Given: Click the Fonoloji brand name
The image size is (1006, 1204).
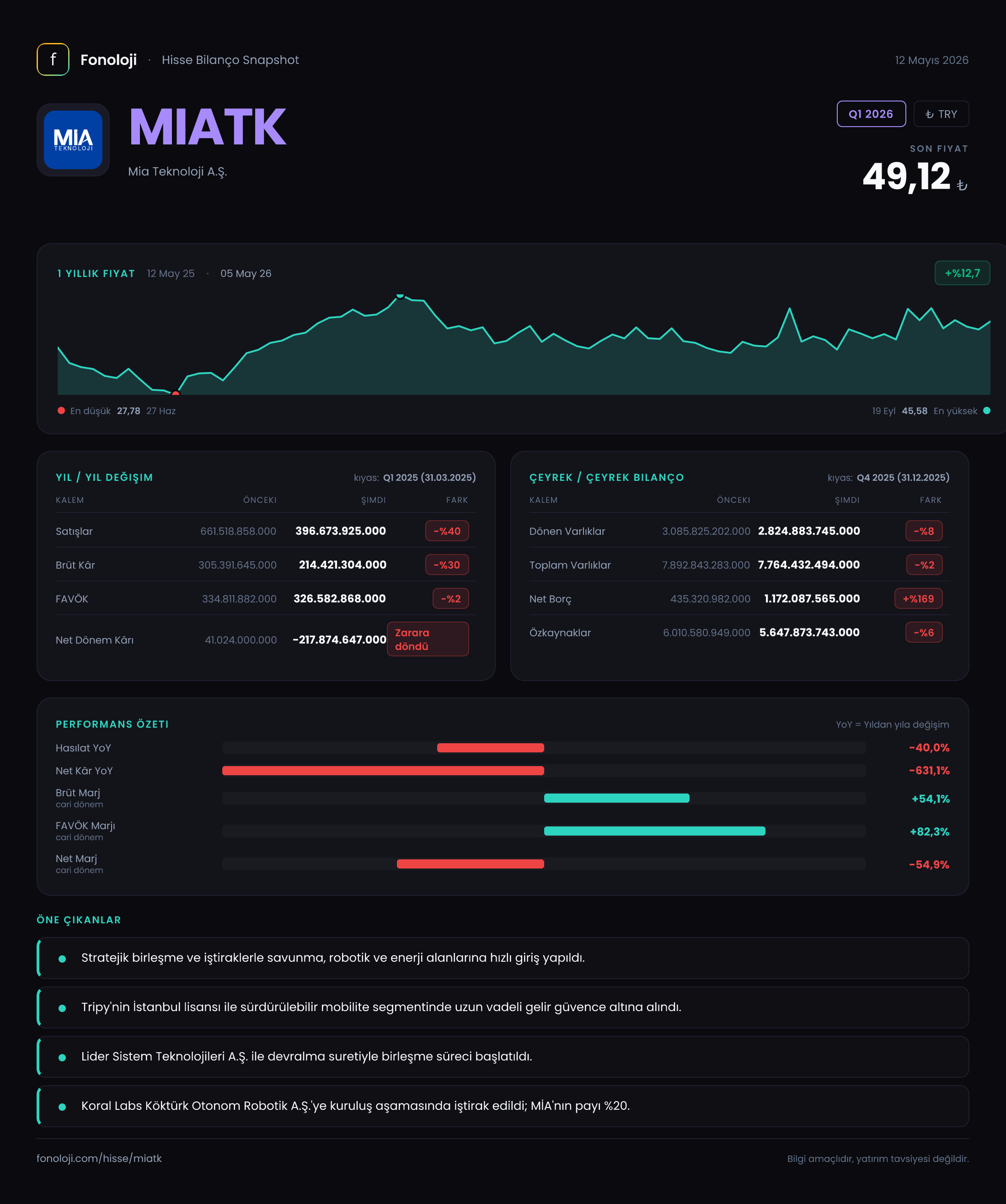Looking at the screenshot, I should [108, 59].
